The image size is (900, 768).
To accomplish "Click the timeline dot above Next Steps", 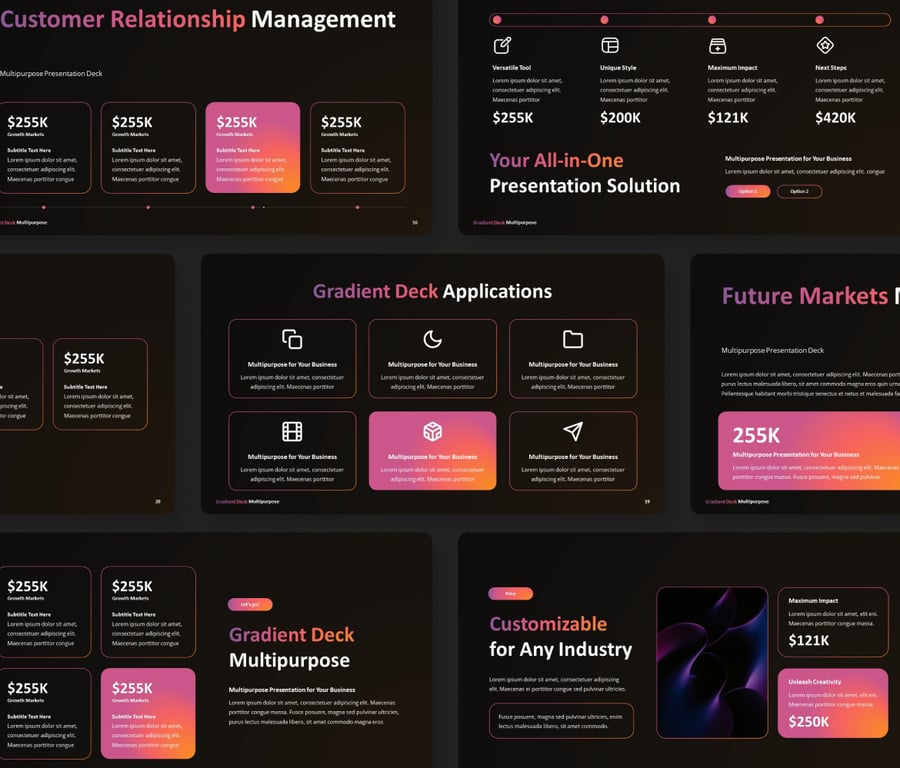I will [819, 19].
